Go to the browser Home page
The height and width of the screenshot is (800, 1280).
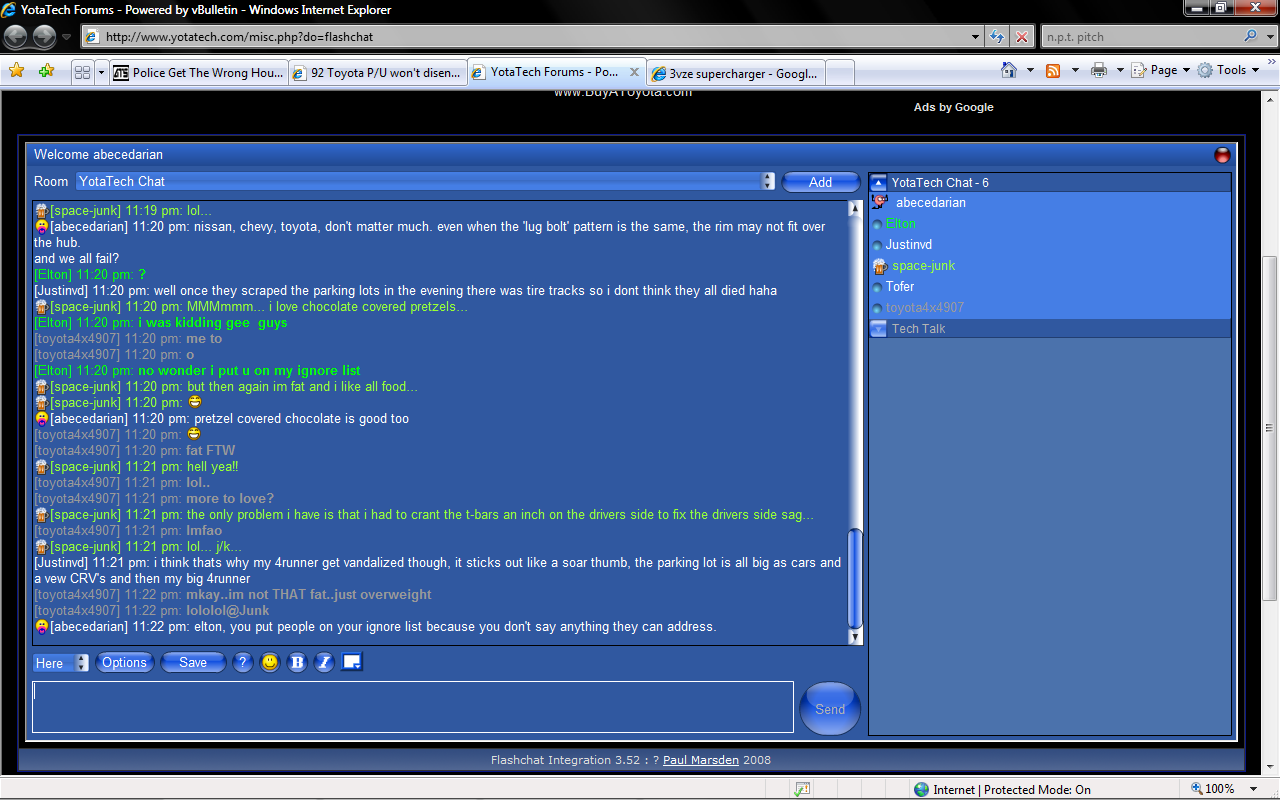tap(1010, 70)
